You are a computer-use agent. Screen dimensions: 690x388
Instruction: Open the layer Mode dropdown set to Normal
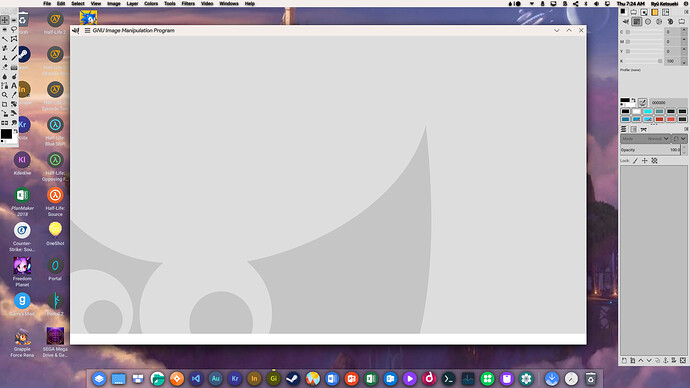645,139
